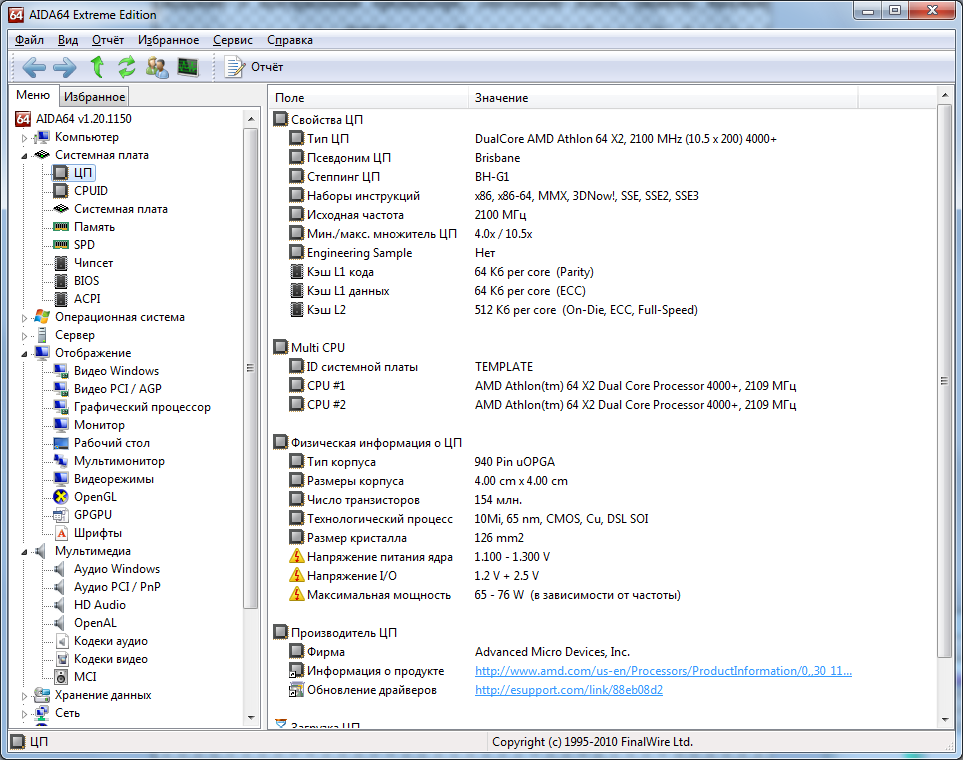Screen dimensions: 963x760
Task: Switch to the Меню tab
Action: pyautogui.click(x=33, y=95)
